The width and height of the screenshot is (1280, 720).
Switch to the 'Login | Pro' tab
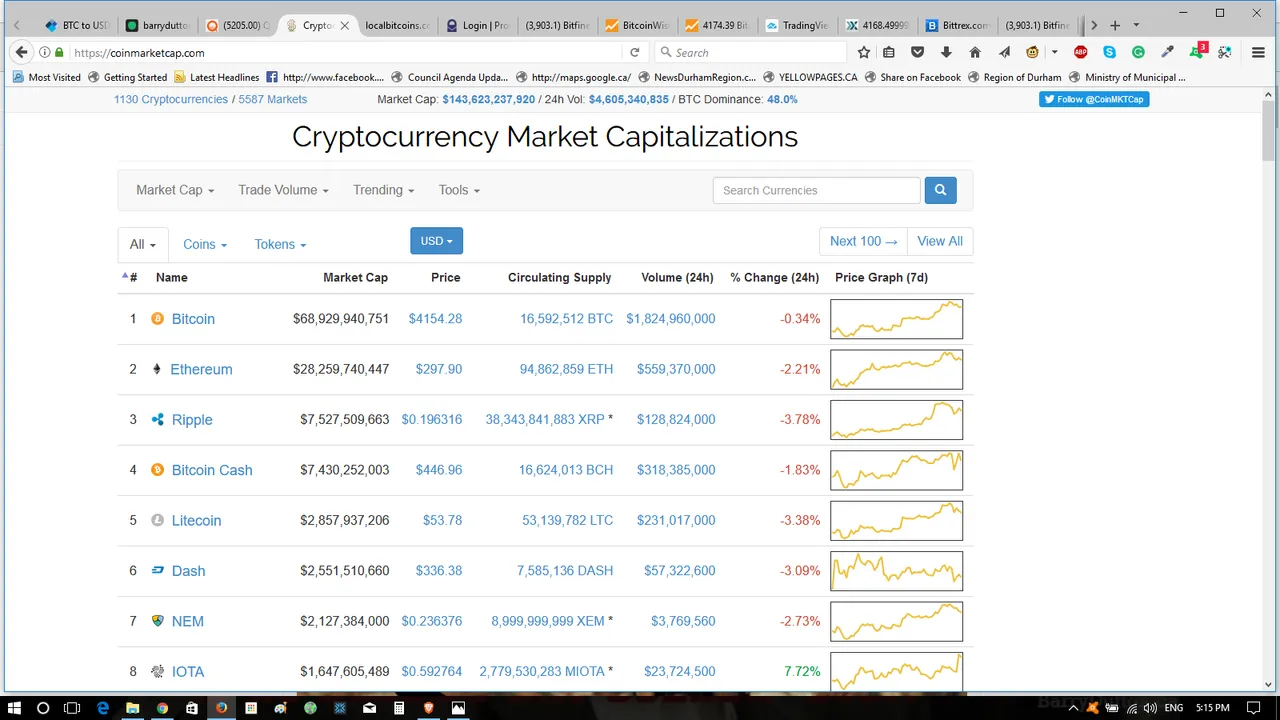[x=477, y=25]
